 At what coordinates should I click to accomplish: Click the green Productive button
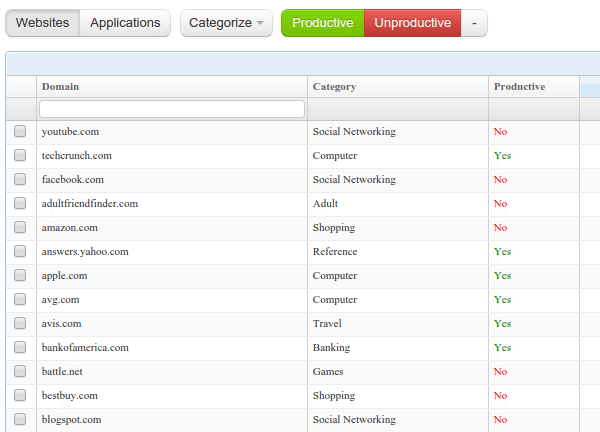323,23
